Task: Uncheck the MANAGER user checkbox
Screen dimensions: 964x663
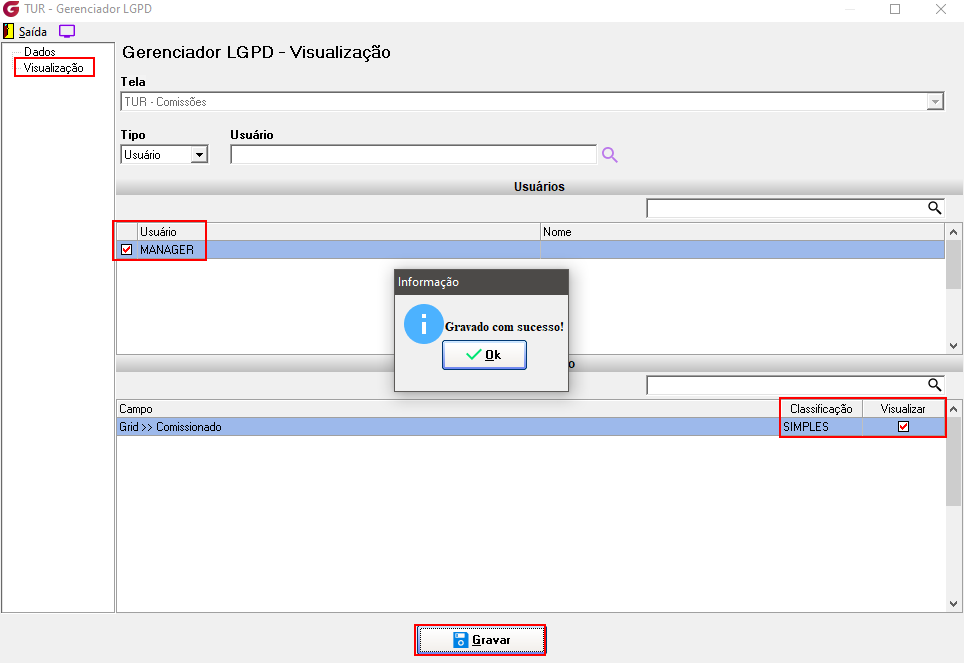Action: [127, 250]
